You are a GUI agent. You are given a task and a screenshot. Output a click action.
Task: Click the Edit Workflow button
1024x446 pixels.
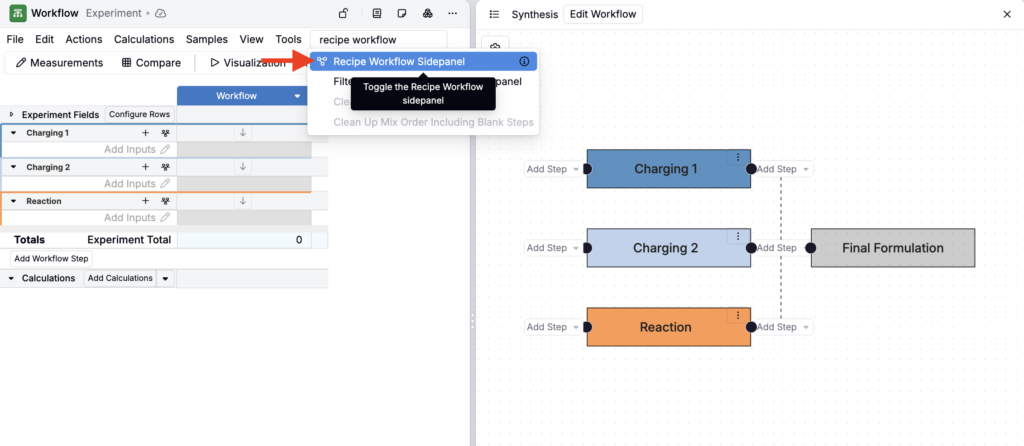[603, 14]
